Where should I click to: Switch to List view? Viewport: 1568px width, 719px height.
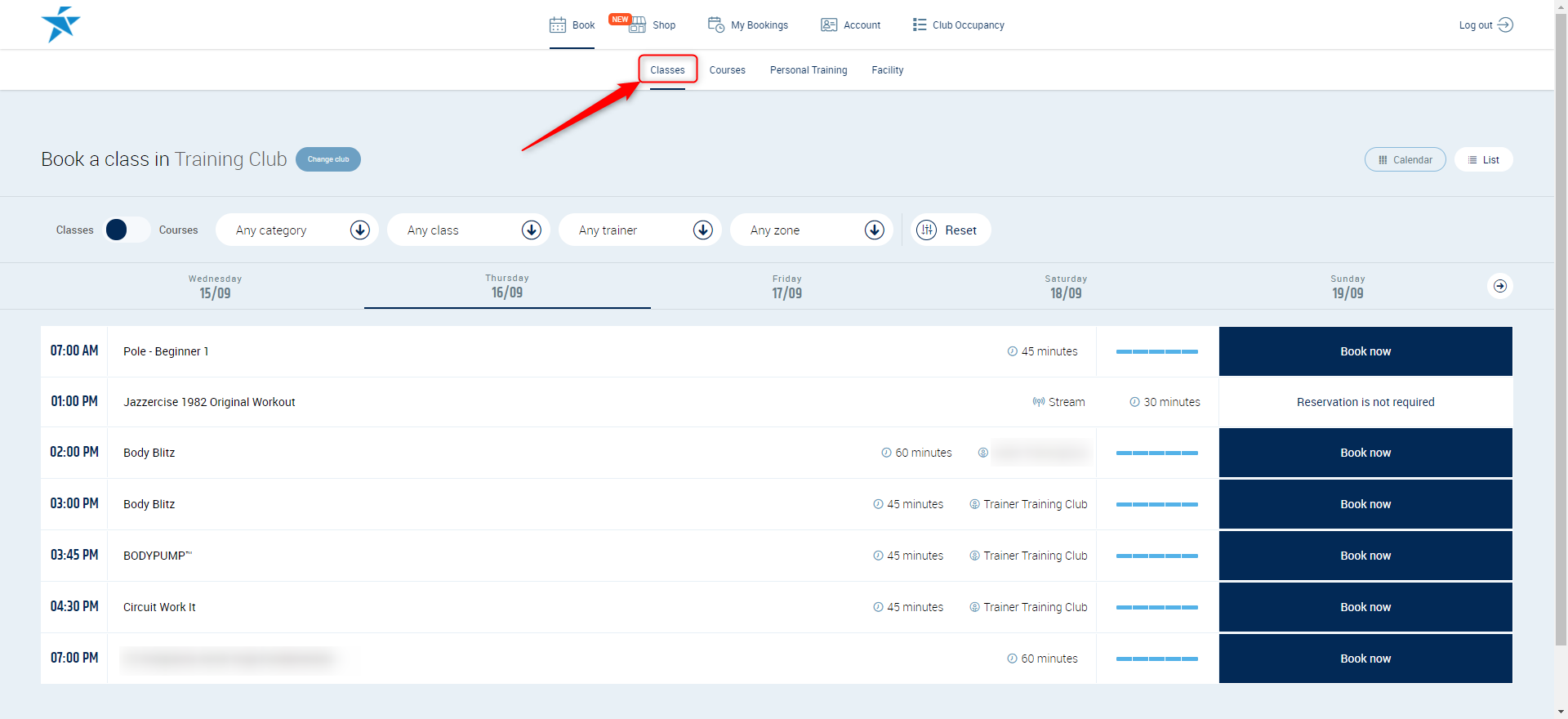pyautogui.click(x=1483, y=160)
